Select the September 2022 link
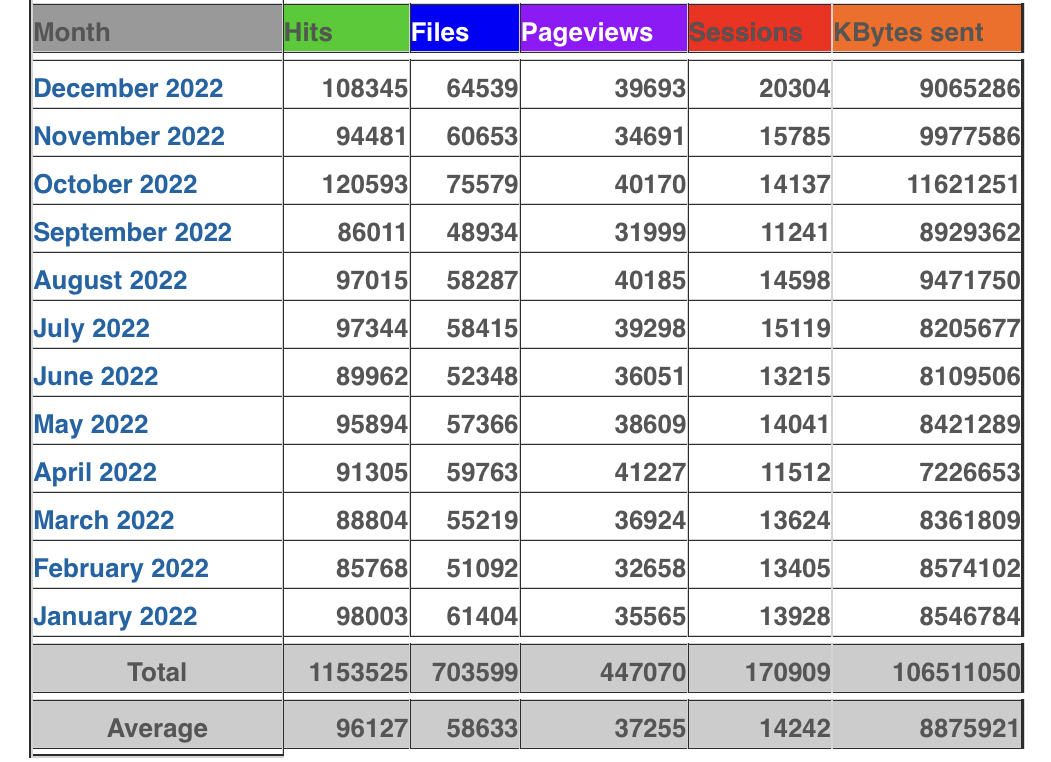The width and height of the screenshot is (1051, 762). (132, 232)
